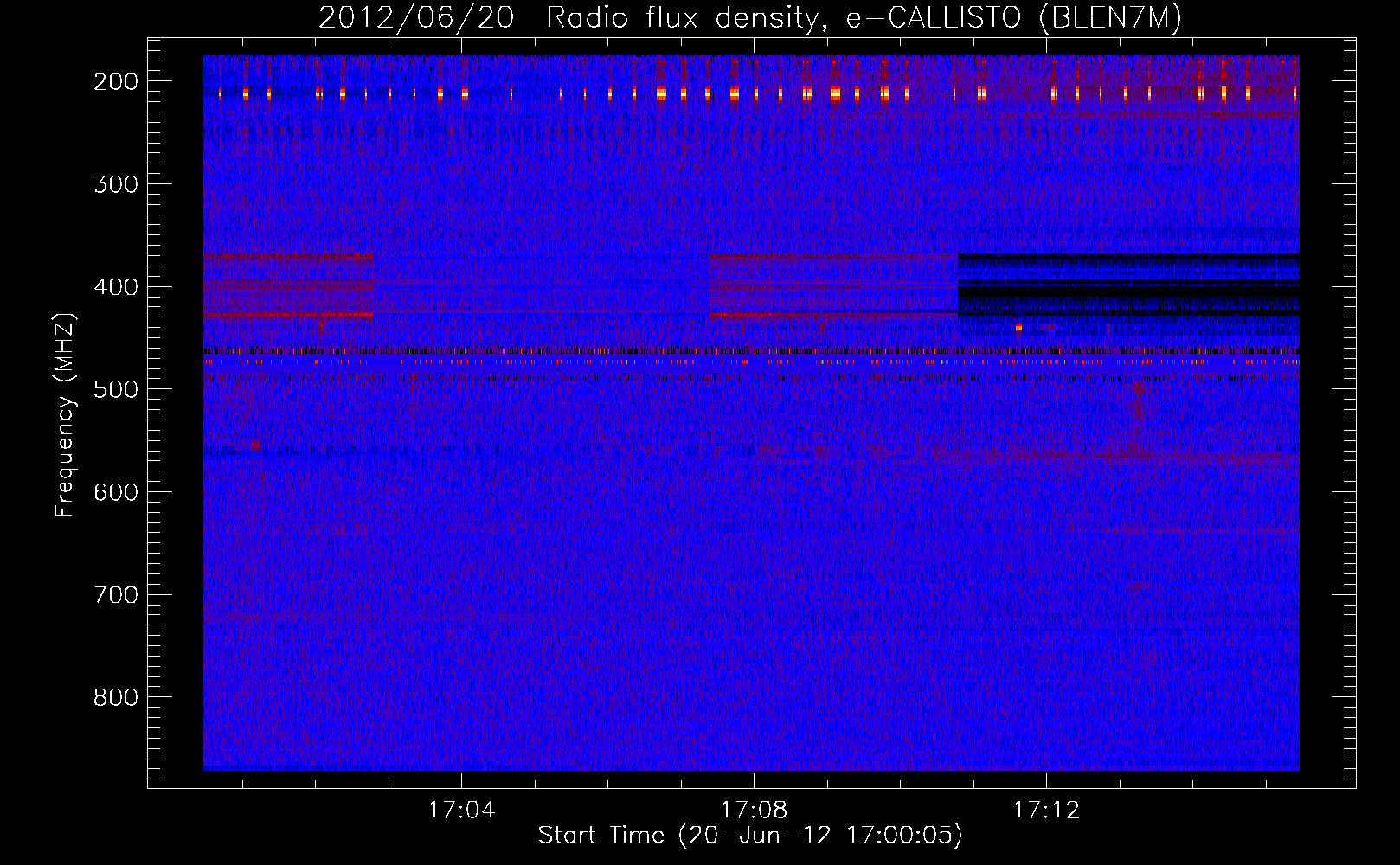Select the 200 frequency tick label
Viewport: 1400px width, 865px height.
[x=115, y=81]
